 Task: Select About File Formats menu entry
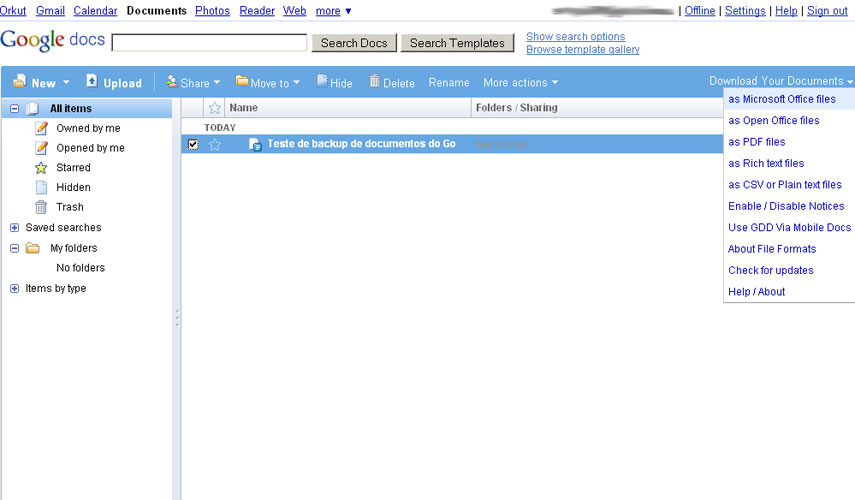click(x=772, y=249)
